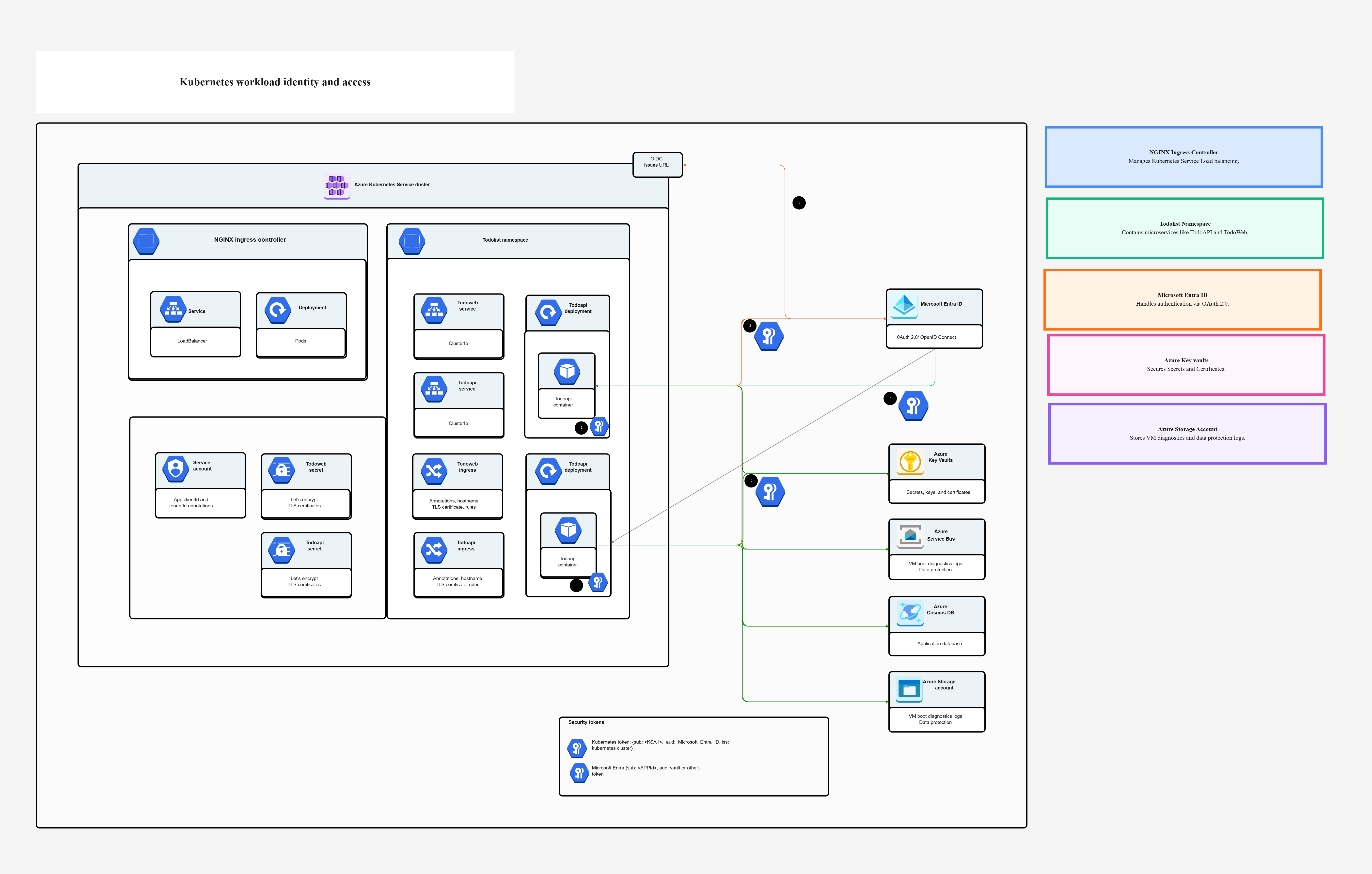Click the 'OAuth 2.0/ OpenID Connect' text
The width and height of the screenshot is (1372, 874).
tap(927, 337)
